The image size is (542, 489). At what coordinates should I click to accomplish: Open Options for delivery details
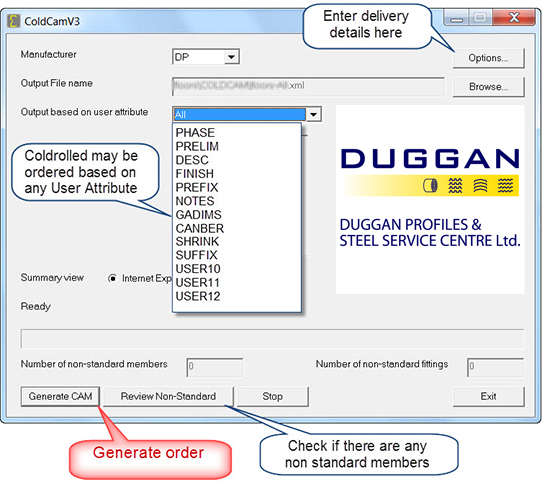(x=488, y=58)
